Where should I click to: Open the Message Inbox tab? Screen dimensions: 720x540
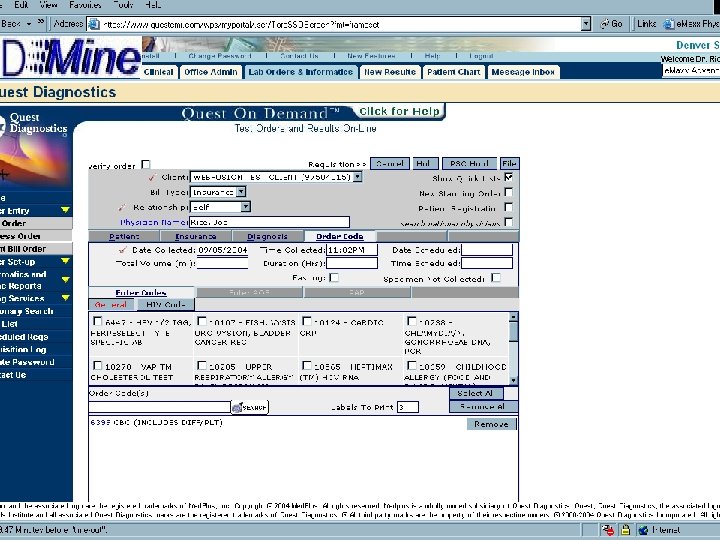(x=523, y=72)
